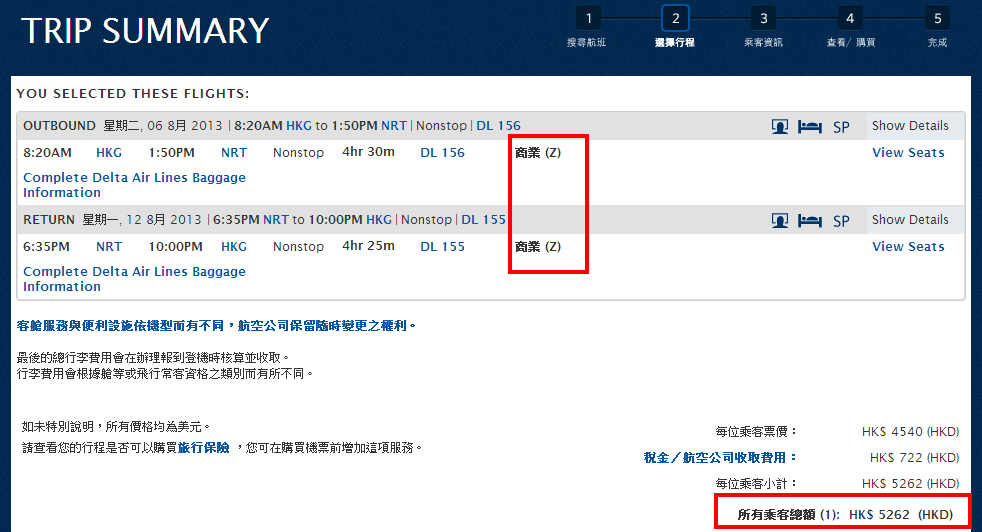Viewport: 982px width, 532px height.
Task: Open outbound Complete Delta Air Lines Baggage Information
Action: [134, 185]
